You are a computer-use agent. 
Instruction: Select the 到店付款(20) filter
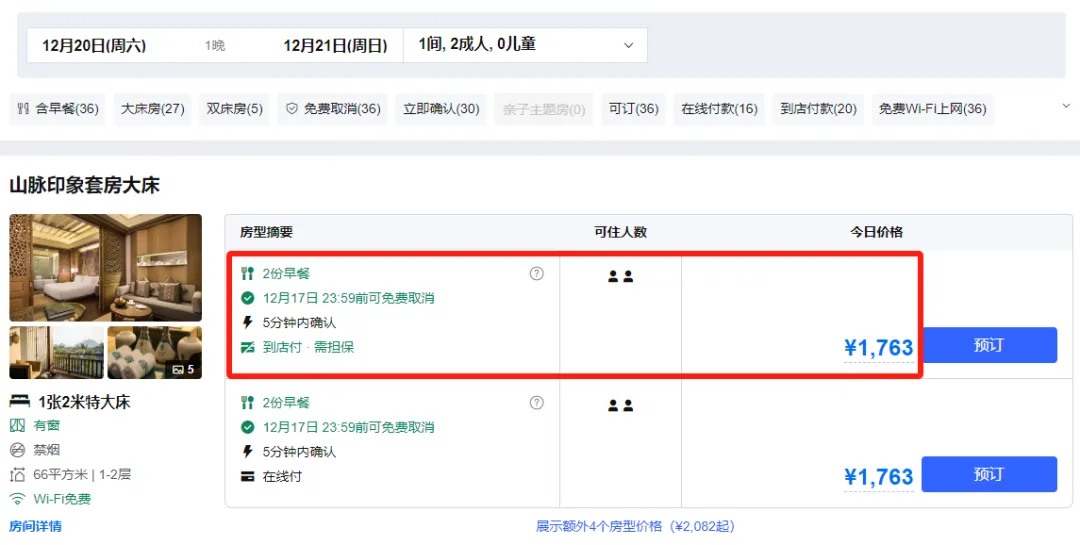pyautogui.click(x=818, y=109)
